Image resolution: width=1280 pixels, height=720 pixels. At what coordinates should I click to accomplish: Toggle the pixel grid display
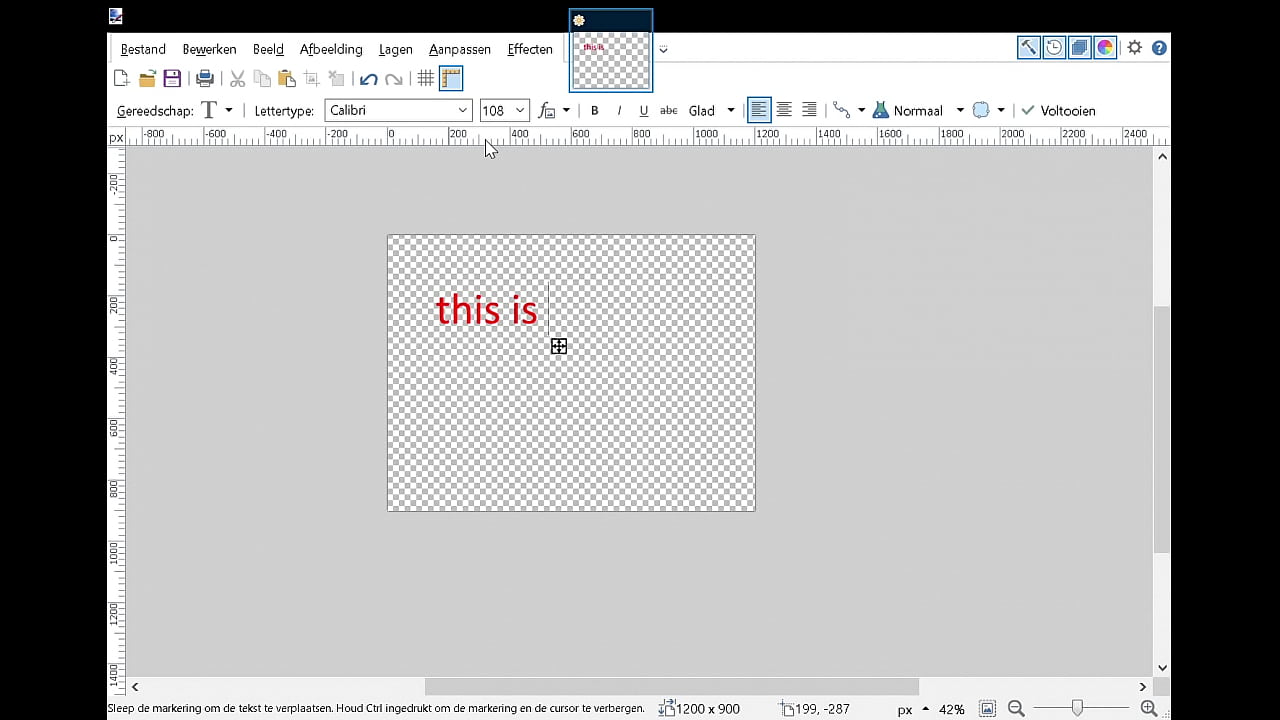click(x=426, y=79)
